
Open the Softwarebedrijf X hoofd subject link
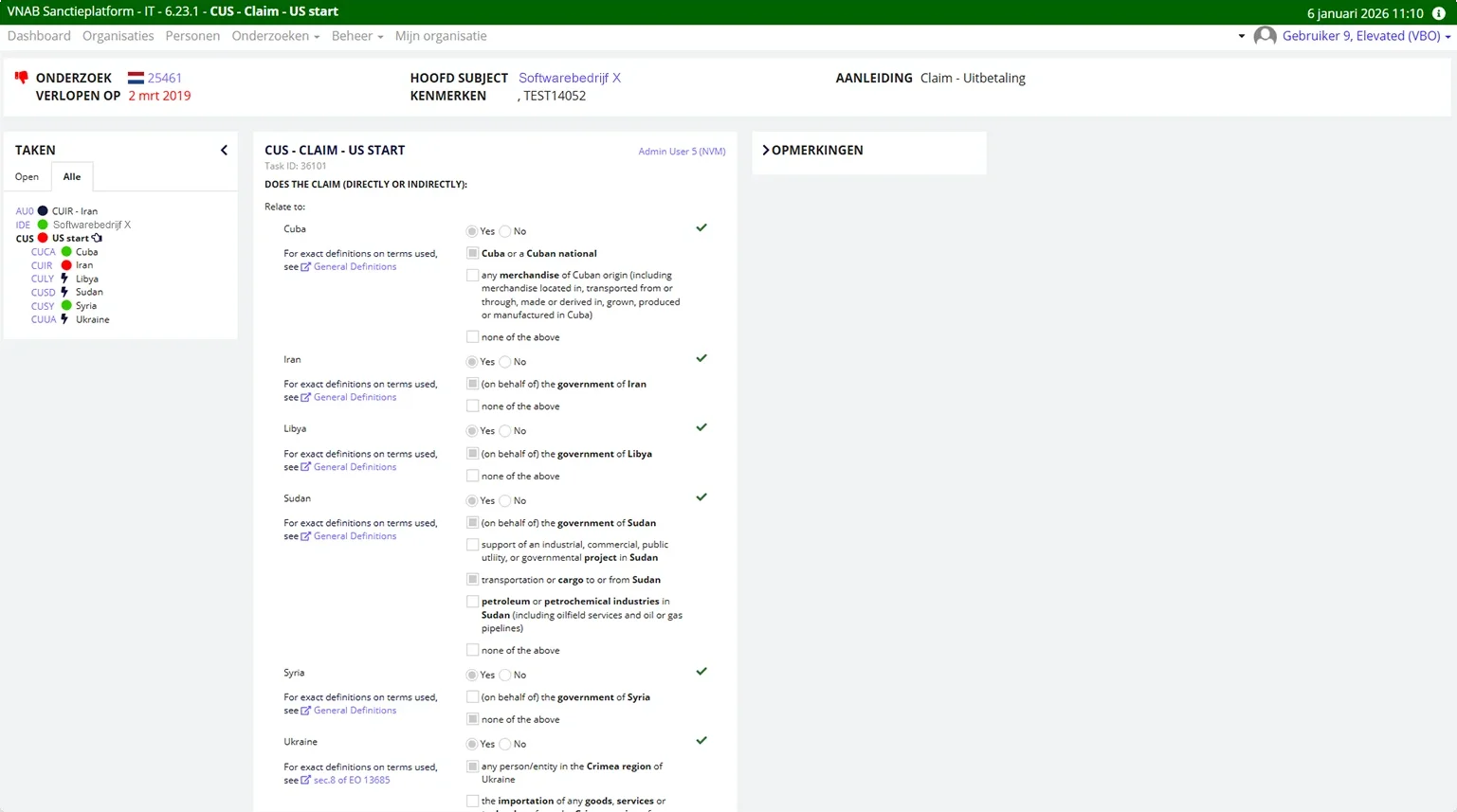click(569, 78)
